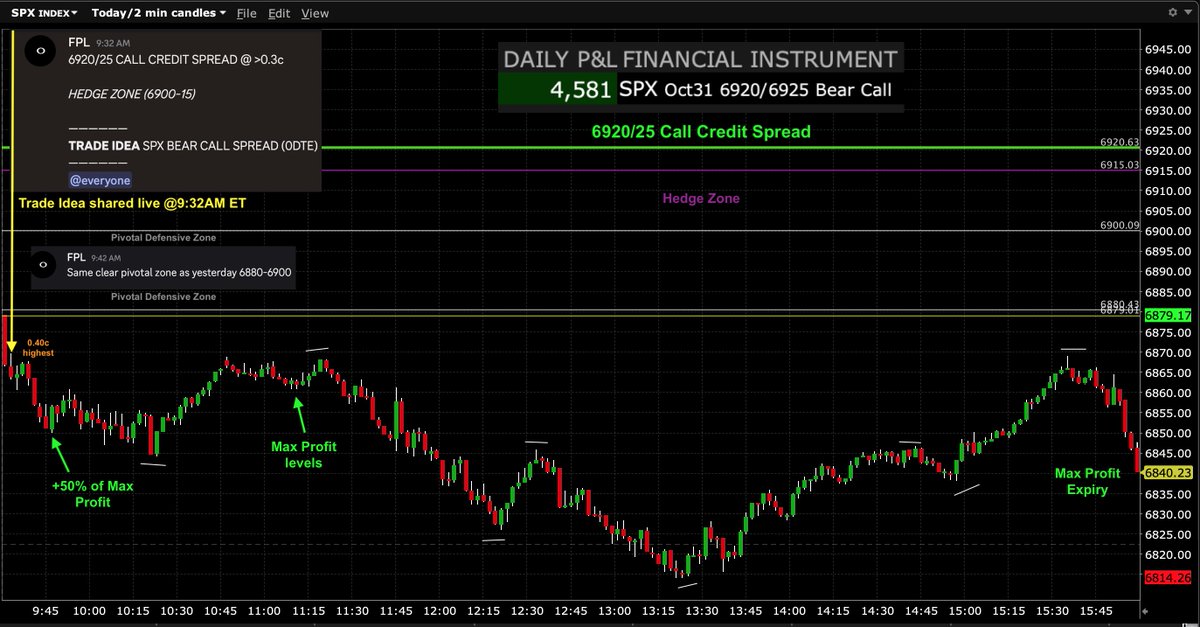Image resolution: width=1200 pixels, height=627 pixels.
Task: Click the 6920/25 Call Credit Spread title
Action: 700,131
